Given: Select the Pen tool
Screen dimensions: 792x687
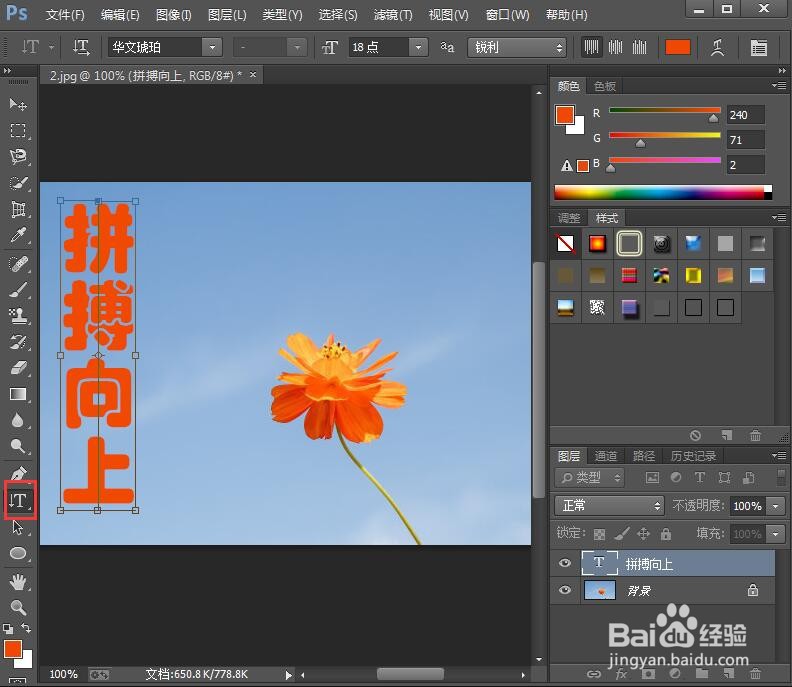Looking at the screenshot, I should tap(18, 474).
